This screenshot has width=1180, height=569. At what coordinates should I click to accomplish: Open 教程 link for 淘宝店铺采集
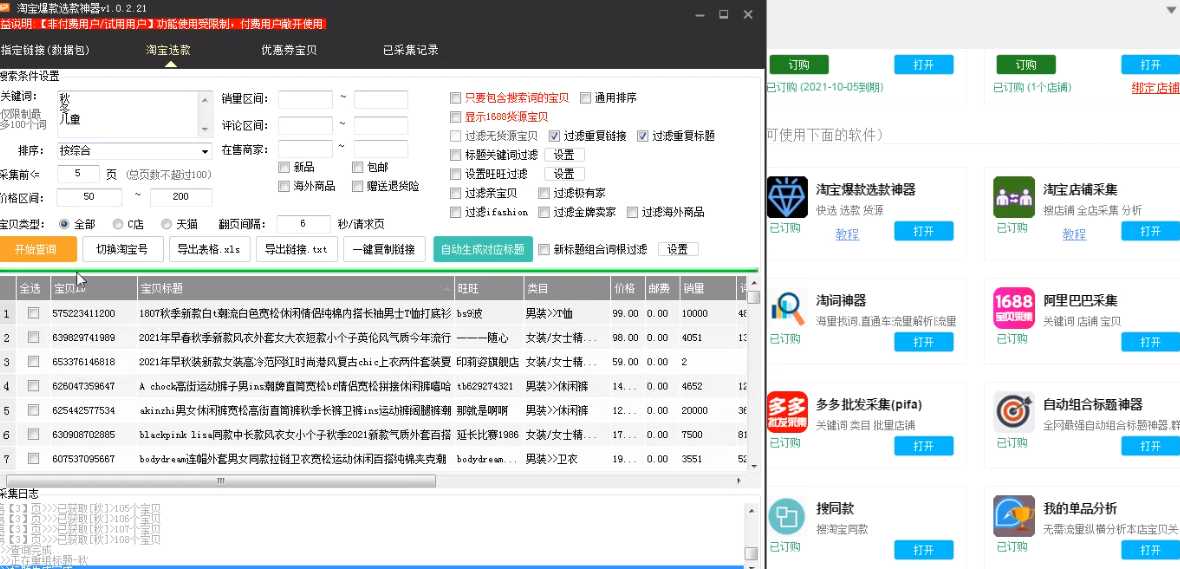1074,234
